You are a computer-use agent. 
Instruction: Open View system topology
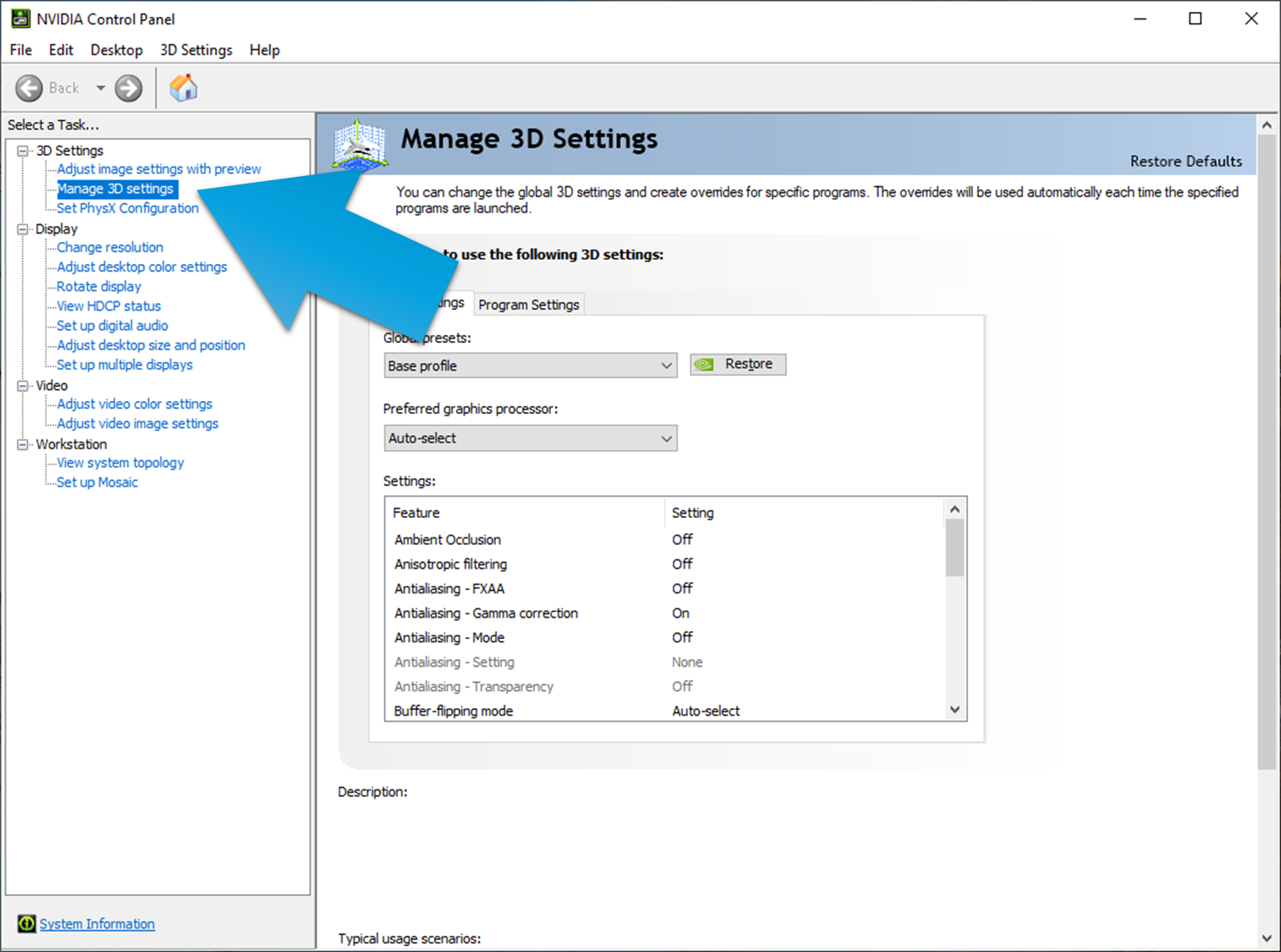[120, 463]
